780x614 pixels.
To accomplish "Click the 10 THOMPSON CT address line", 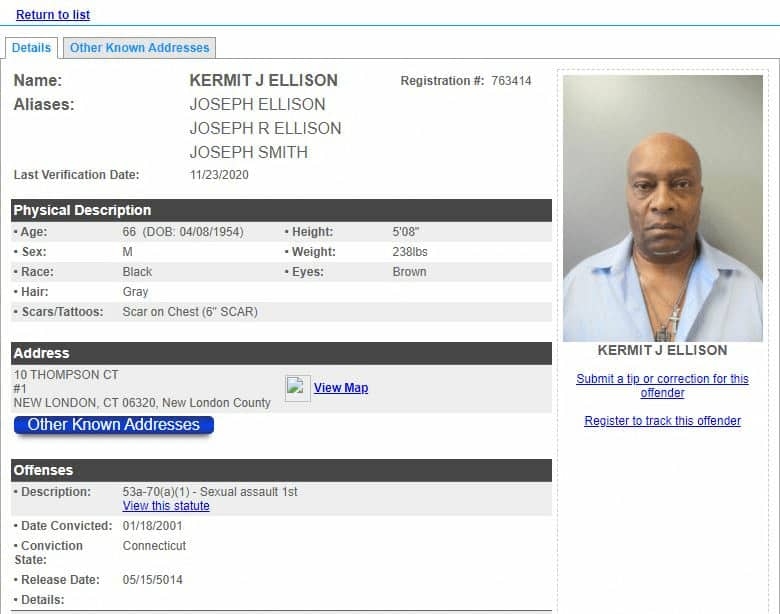I will point(66,375).
